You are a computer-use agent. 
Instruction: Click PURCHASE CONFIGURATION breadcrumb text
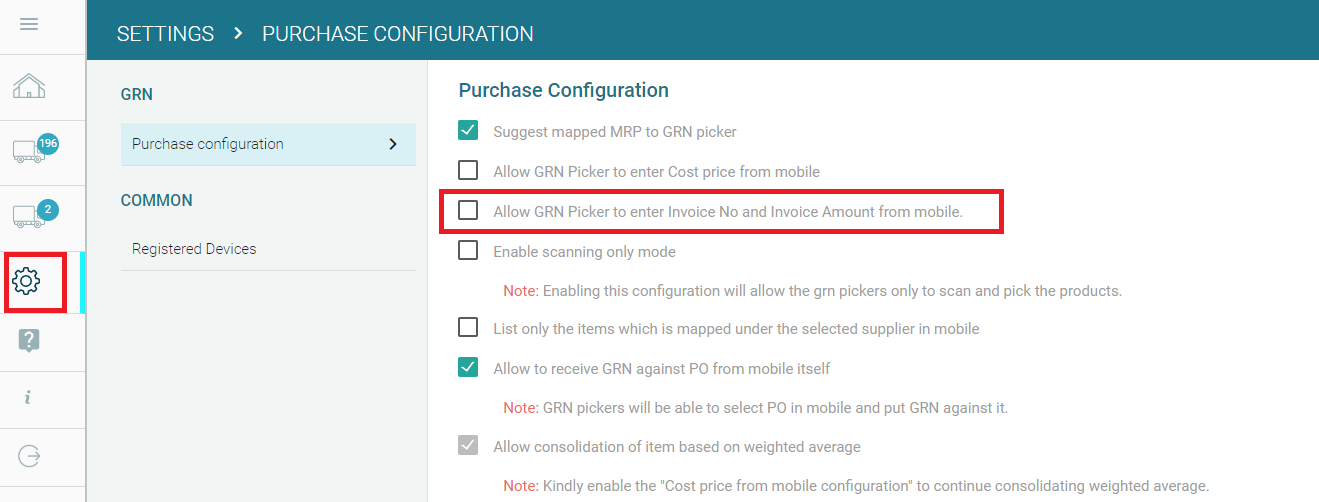click(397, 34)
